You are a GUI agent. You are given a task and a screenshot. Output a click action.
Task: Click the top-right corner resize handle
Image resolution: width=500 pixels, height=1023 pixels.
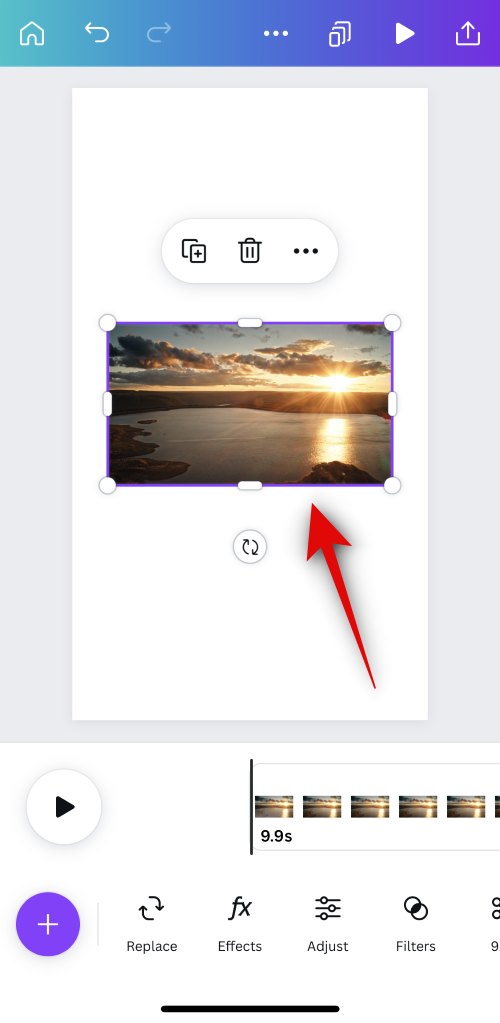[x=392, y=323]
